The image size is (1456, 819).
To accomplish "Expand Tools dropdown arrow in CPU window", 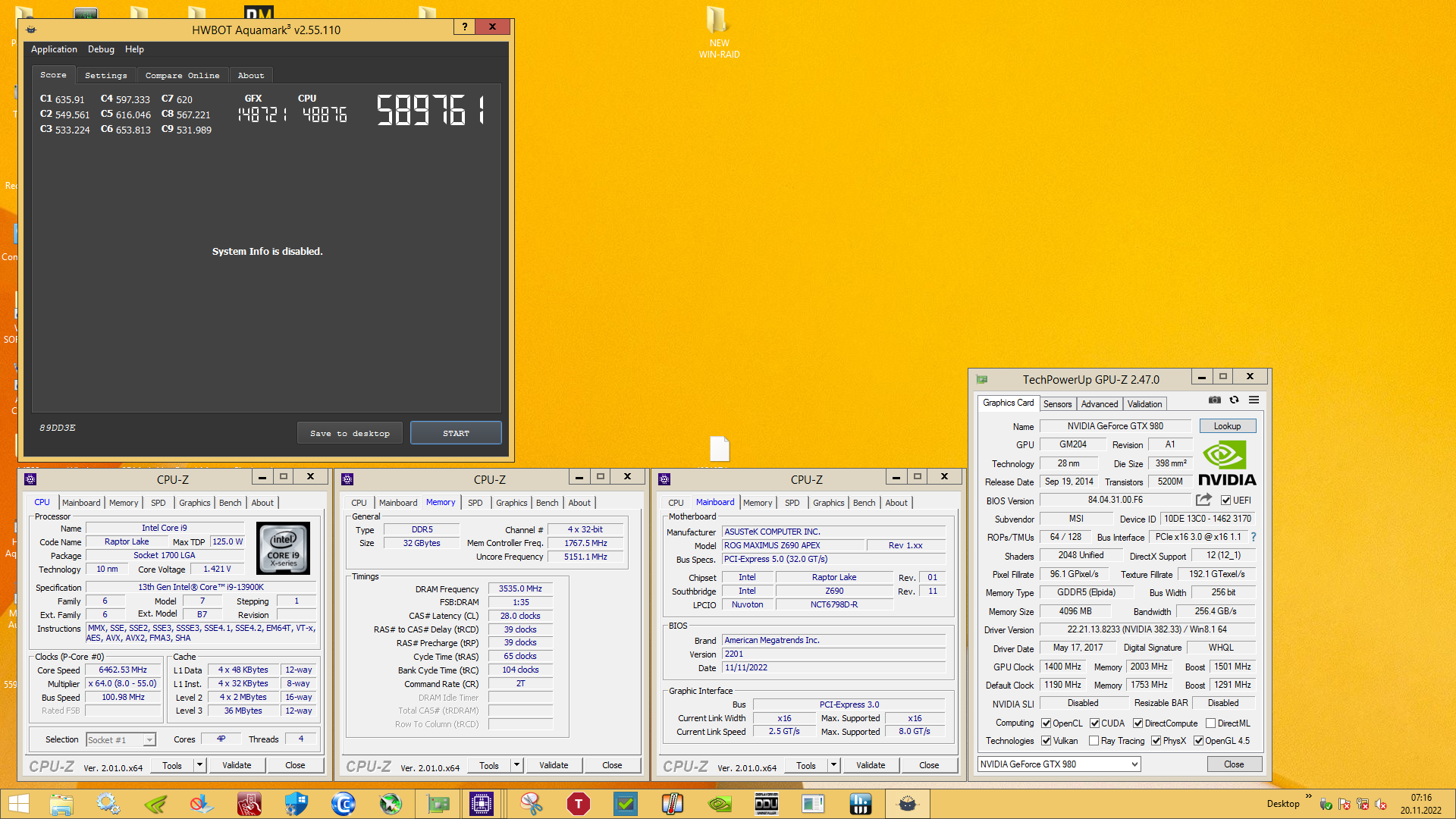I will (x=199, y=765).
